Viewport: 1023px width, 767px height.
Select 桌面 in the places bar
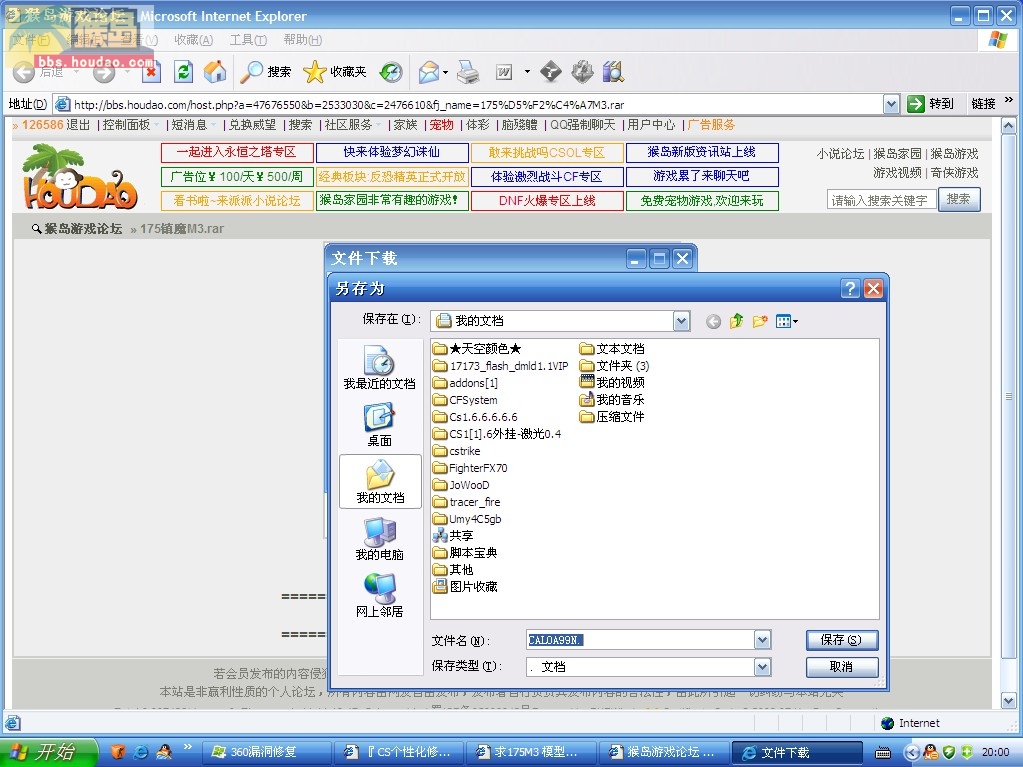(380, 425)
